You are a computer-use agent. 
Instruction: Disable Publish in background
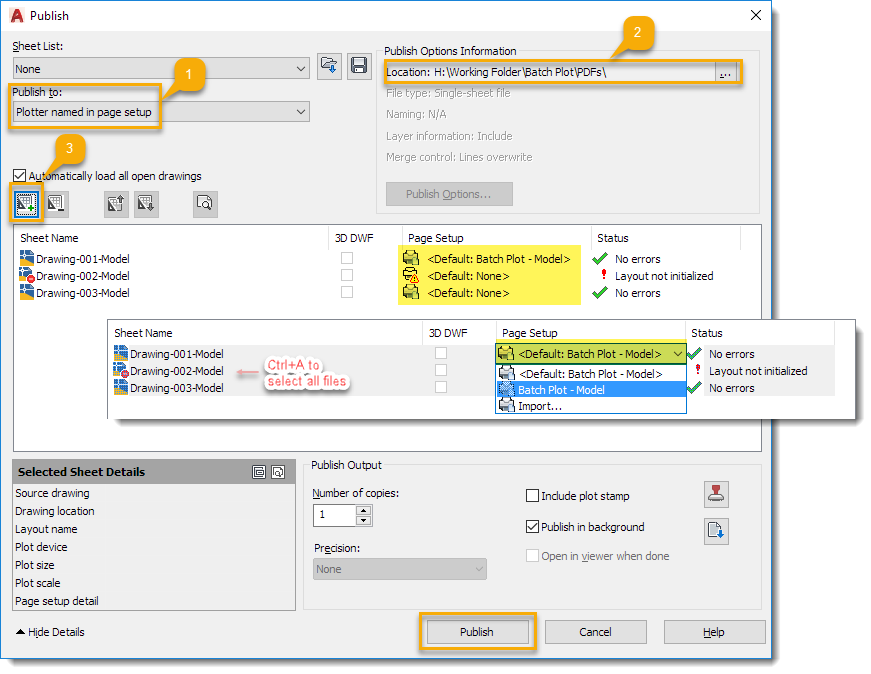[x=531, y=527]
